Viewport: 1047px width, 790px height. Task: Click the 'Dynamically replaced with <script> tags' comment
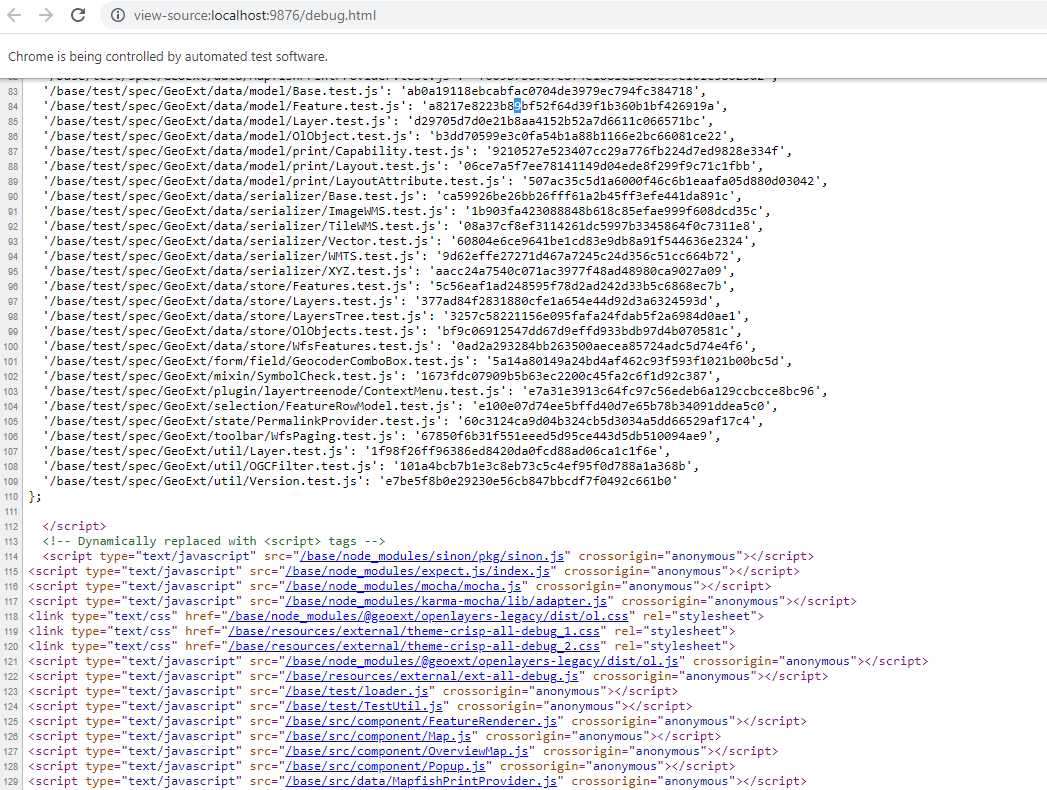pyautogui.click(x=214, y=541)
